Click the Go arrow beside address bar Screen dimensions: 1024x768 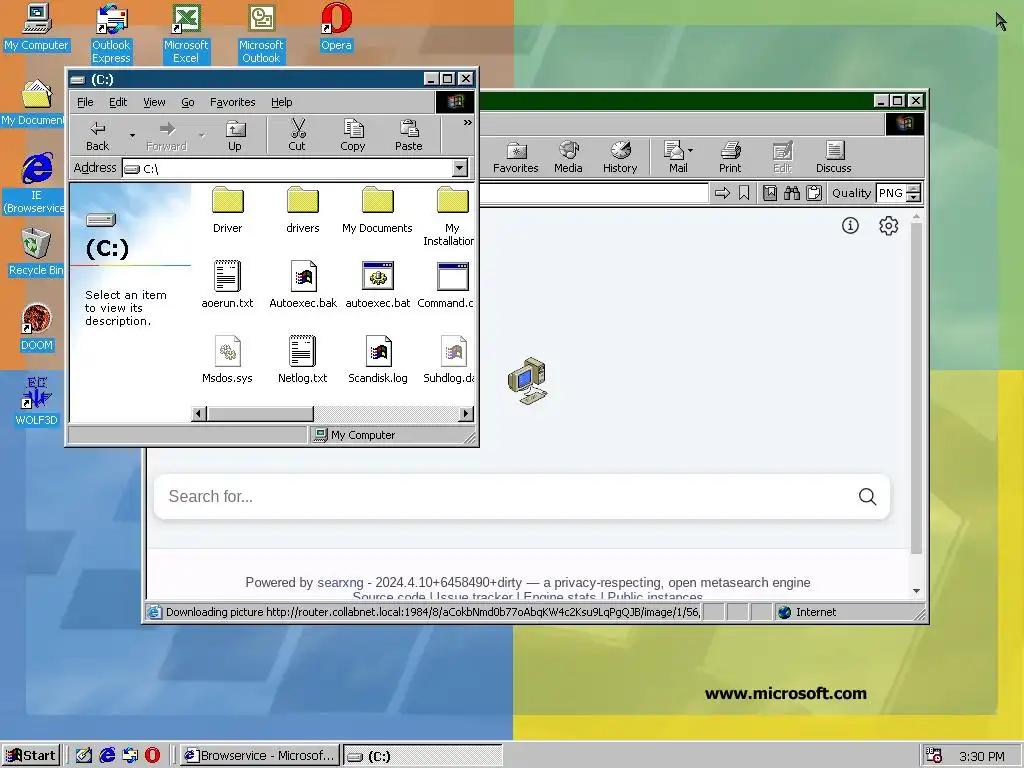click(722, 193)
